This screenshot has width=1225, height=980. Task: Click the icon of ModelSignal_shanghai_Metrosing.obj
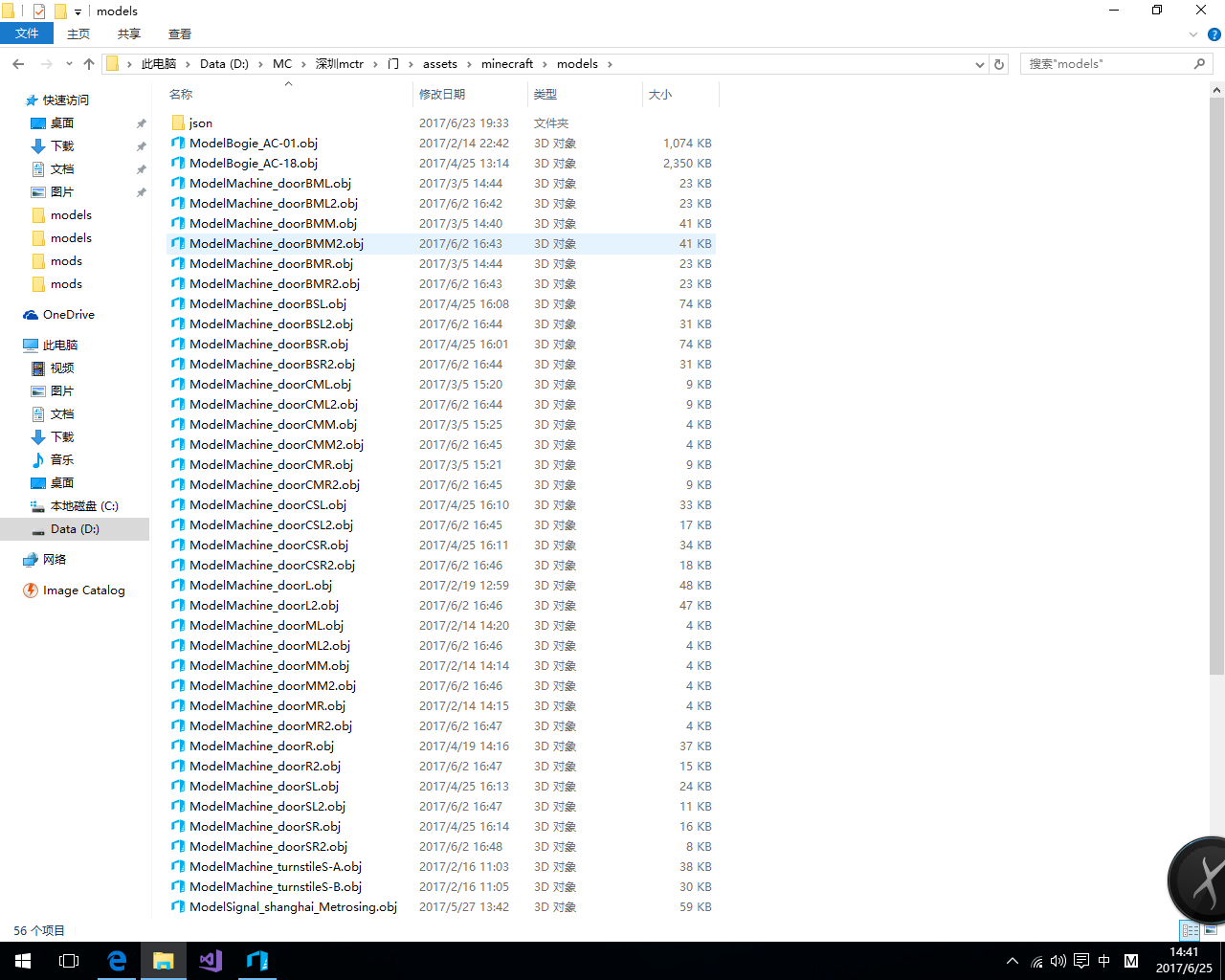click(x=178, y=906)
